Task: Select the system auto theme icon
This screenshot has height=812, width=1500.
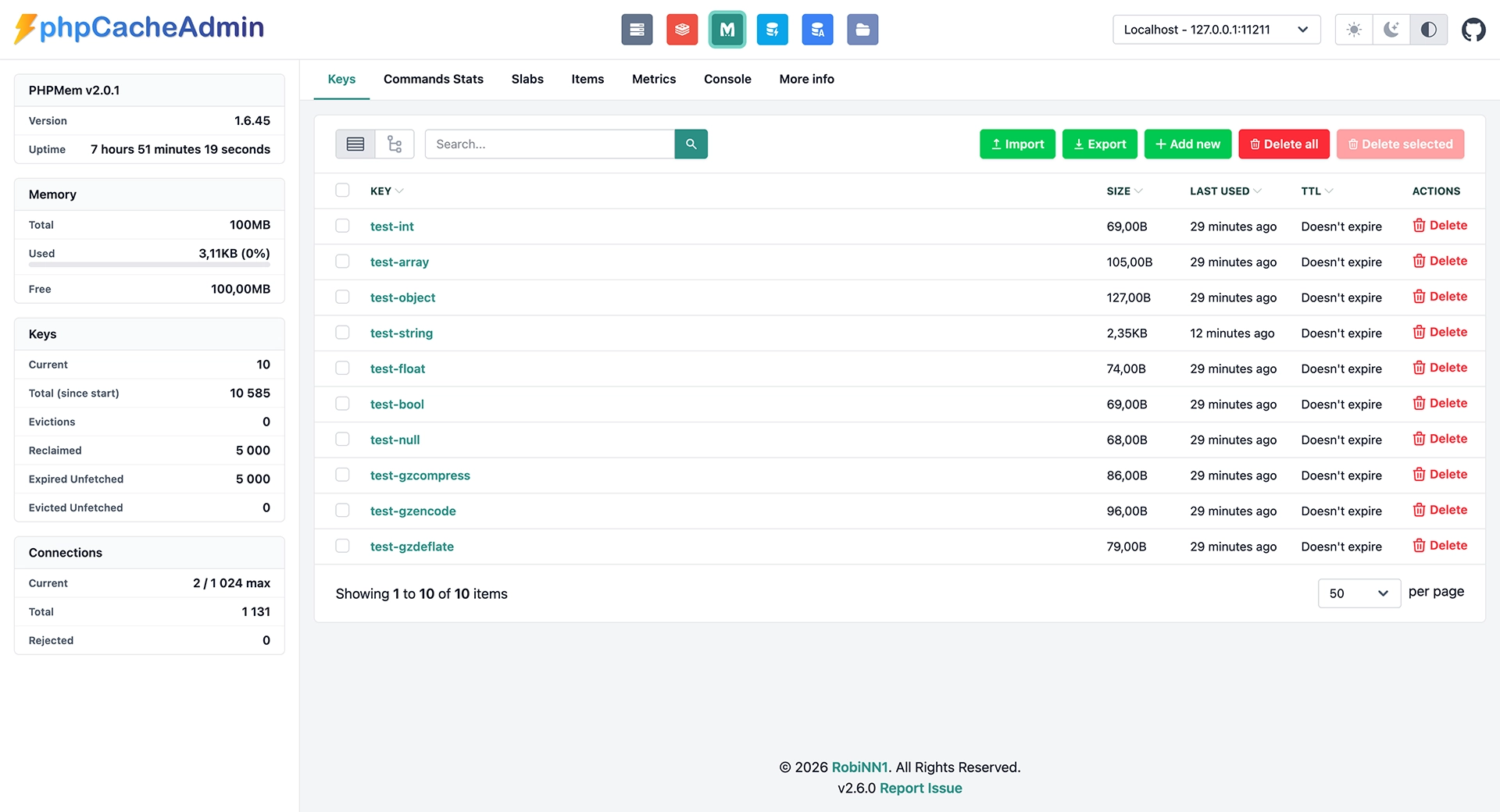Action: (x=1429, y=30)
